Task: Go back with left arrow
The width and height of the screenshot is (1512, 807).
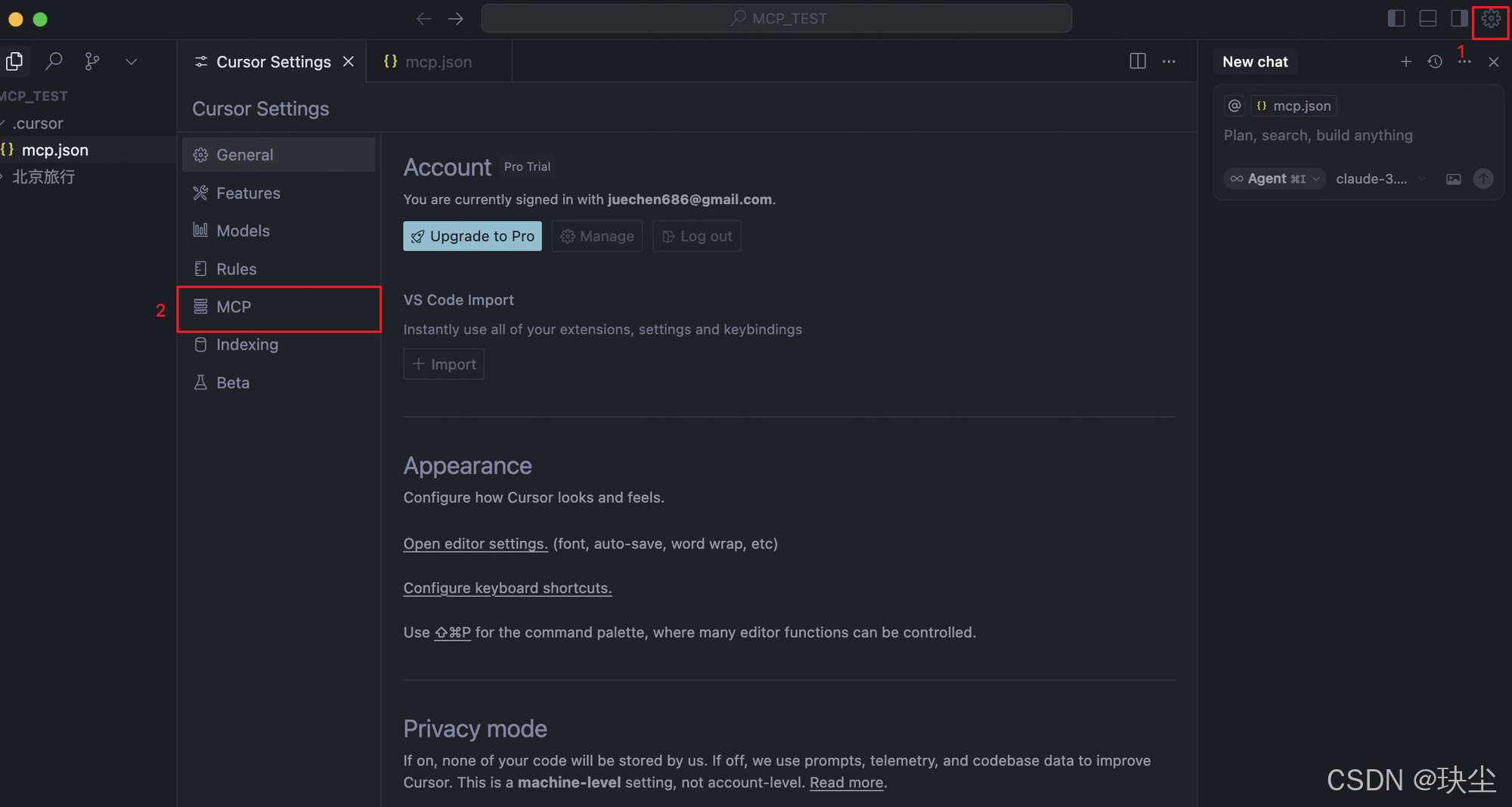Action: pyautogui.click(x=424, y=19)
